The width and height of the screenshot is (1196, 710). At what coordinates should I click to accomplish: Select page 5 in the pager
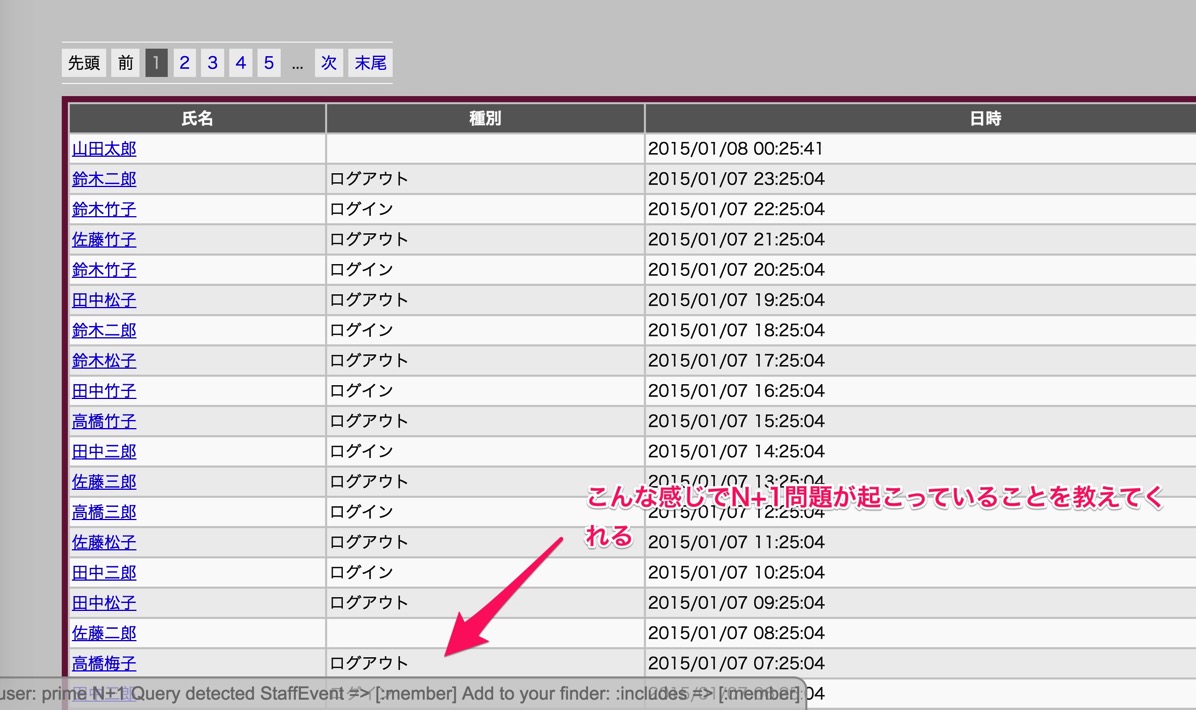[268, 63]
